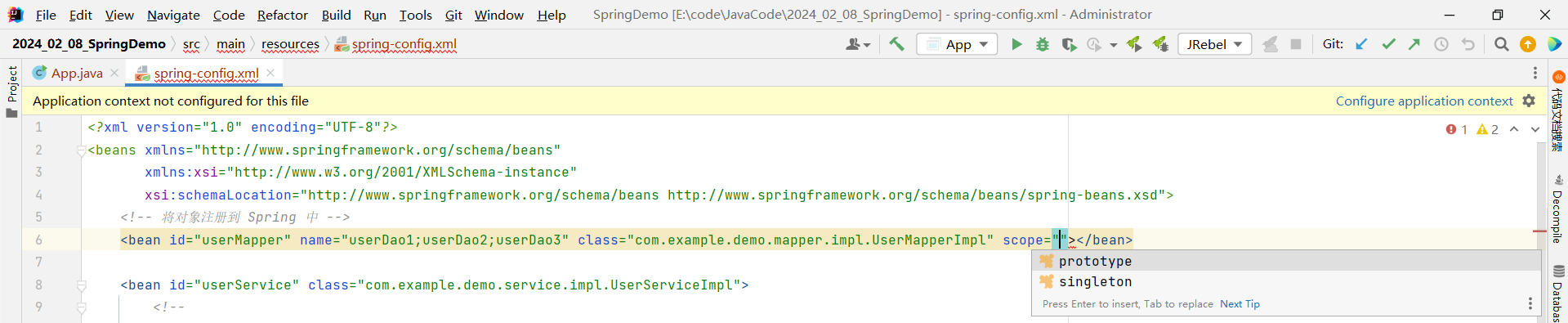Run with JRebel rocket icon

click(1134, 44)
